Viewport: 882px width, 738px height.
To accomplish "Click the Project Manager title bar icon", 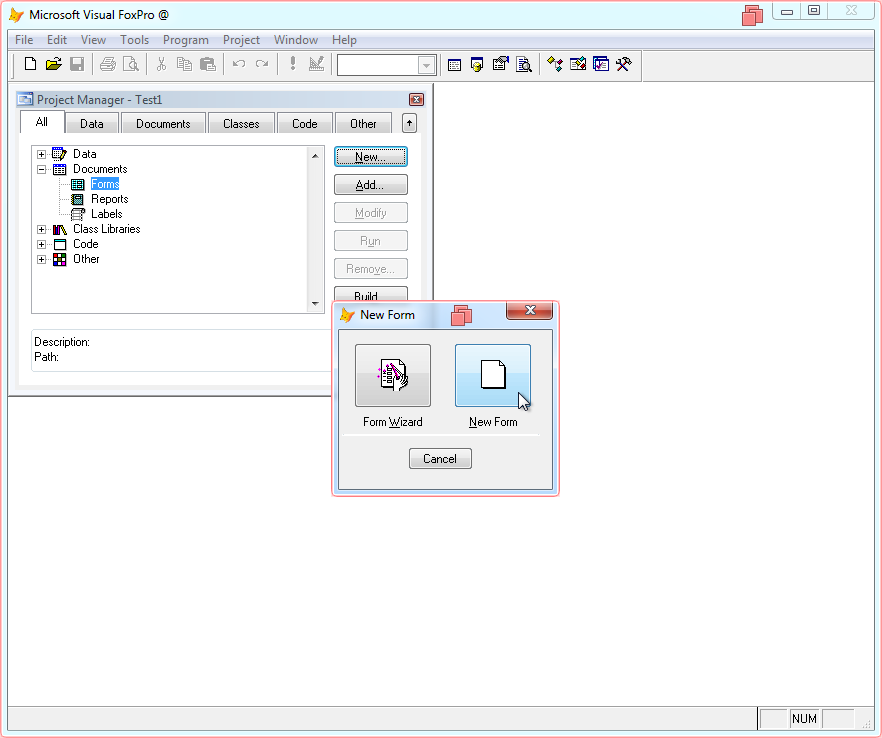I will tap(25, 99).
